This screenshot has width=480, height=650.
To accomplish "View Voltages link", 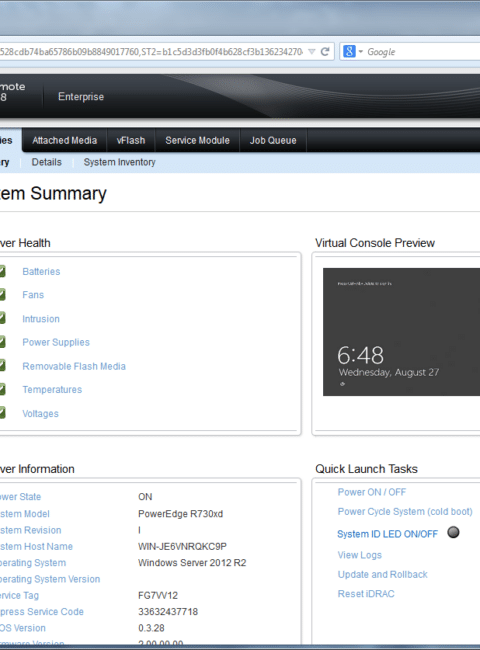I will tap(41, 414).
